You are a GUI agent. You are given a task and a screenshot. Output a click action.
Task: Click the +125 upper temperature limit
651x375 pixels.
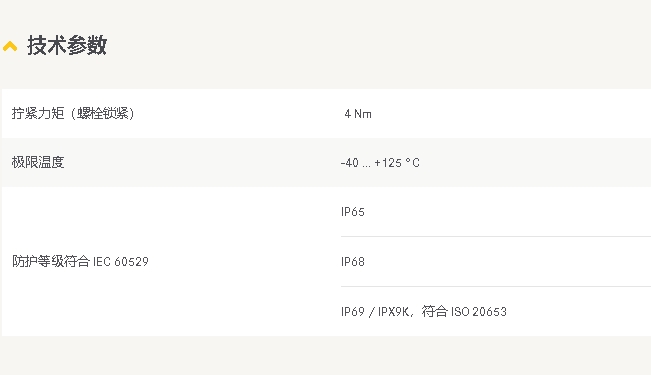coord(388,163)
